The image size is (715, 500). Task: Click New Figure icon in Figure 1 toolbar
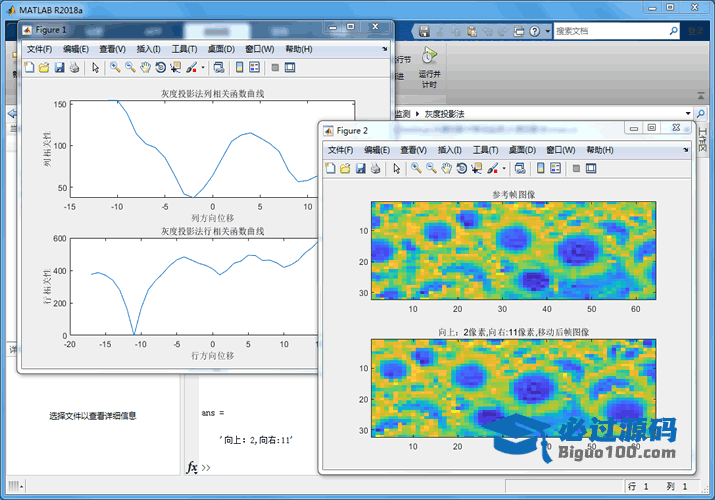click(x=29, y=68)
